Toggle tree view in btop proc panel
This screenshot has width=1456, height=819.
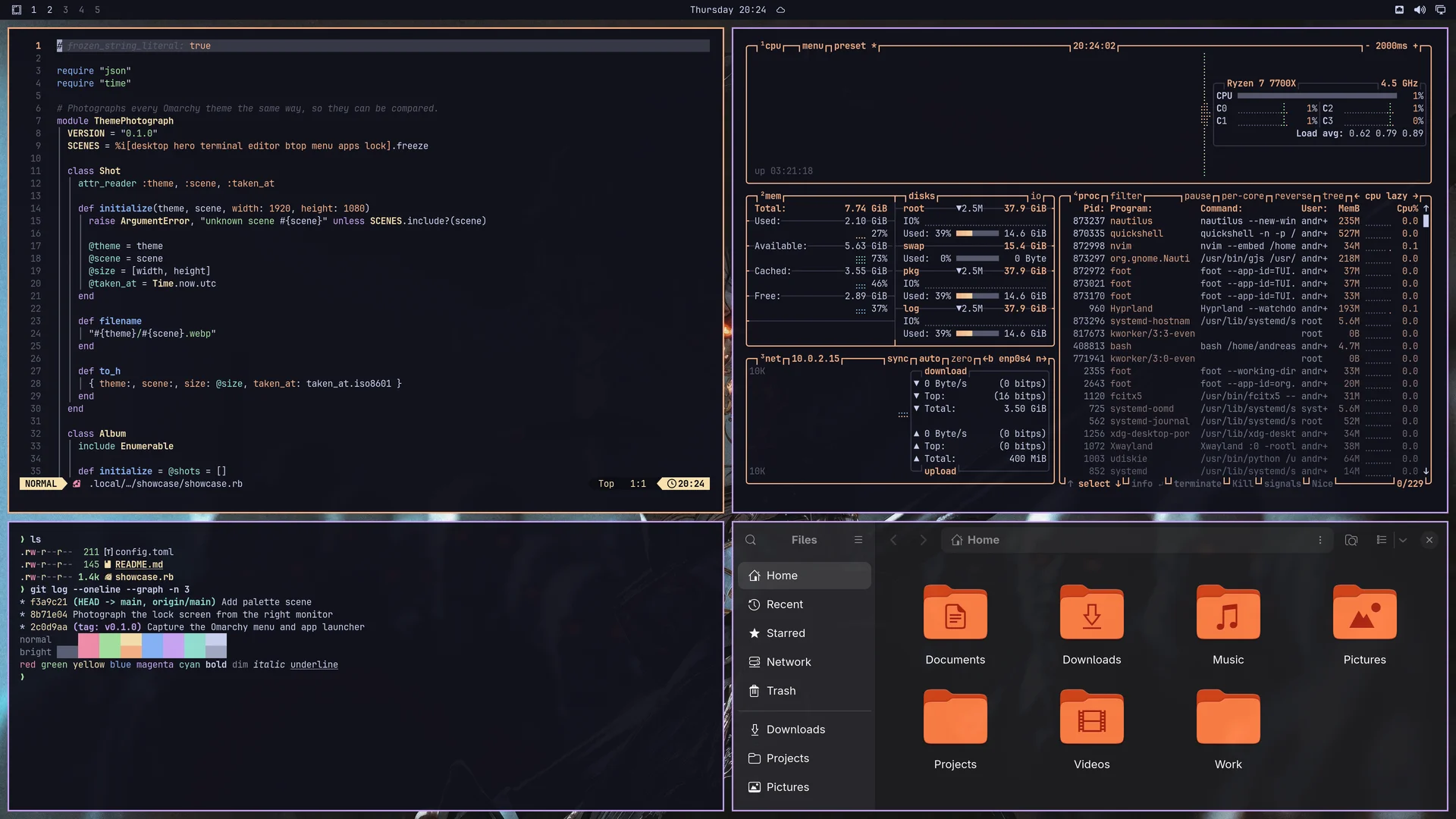(1333, 196)
